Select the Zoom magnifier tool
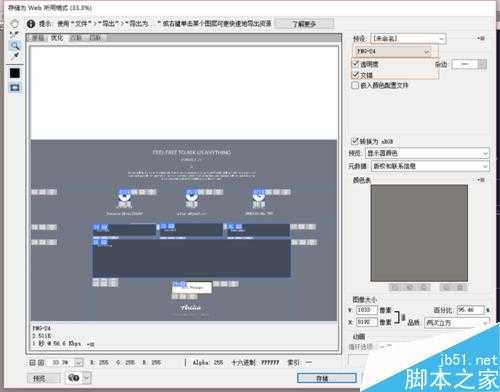This screenshot has width=500, height=392. (x=14, y=45)
